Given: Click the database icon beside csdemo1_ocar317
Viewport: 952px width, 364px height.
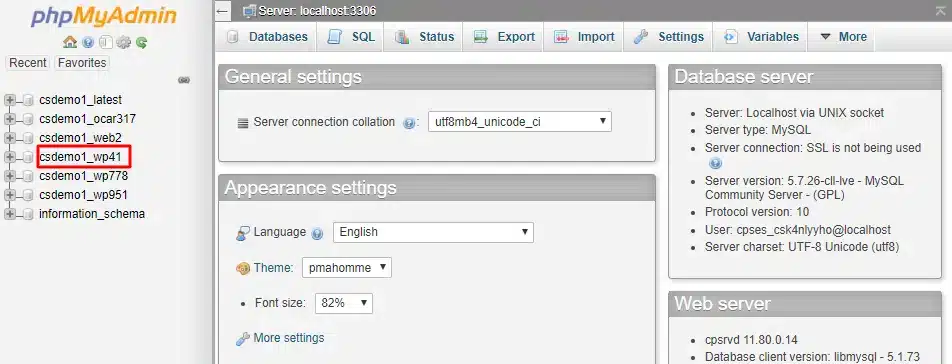Looking at the screenshot, I should (x=28, y=119).
